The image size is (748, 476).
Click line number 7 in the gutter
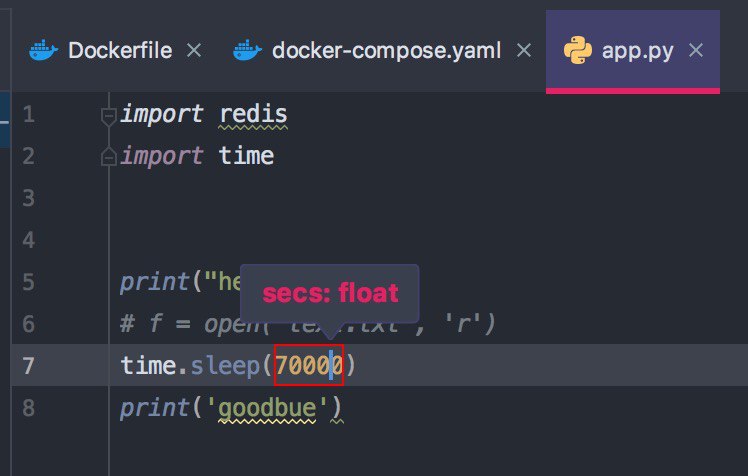coord(28,366)
